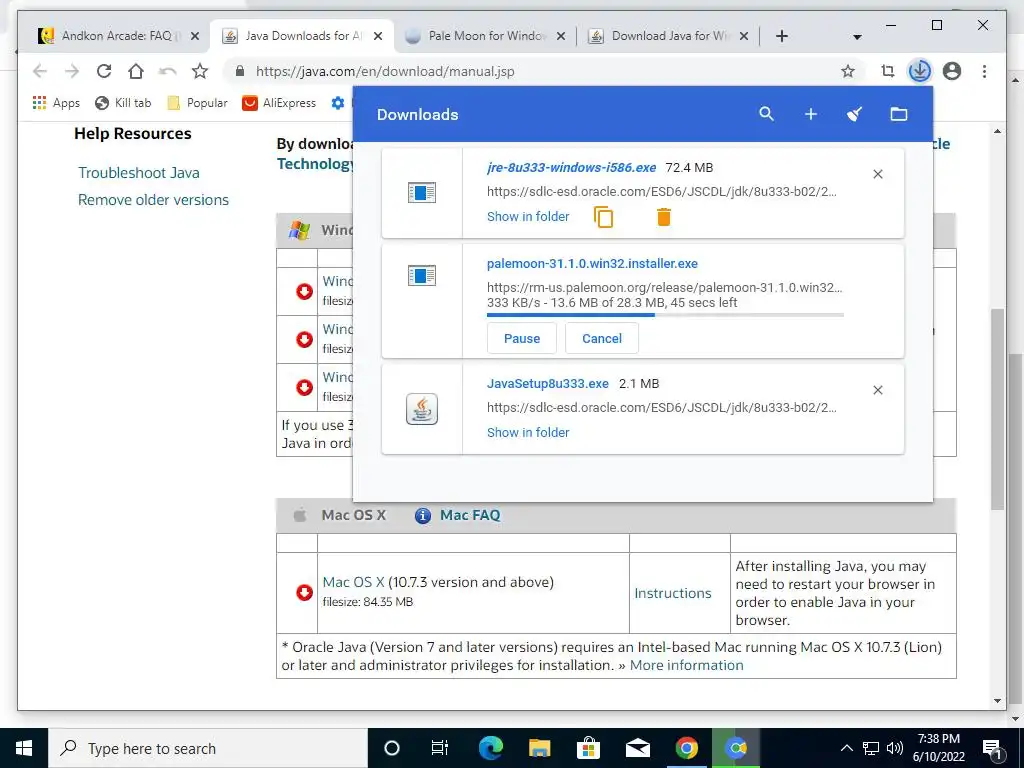This screenshot has height=768, width=1024.
Task: Click the taskbar search box
Action: pyautogui.click(x=208, y=748)
